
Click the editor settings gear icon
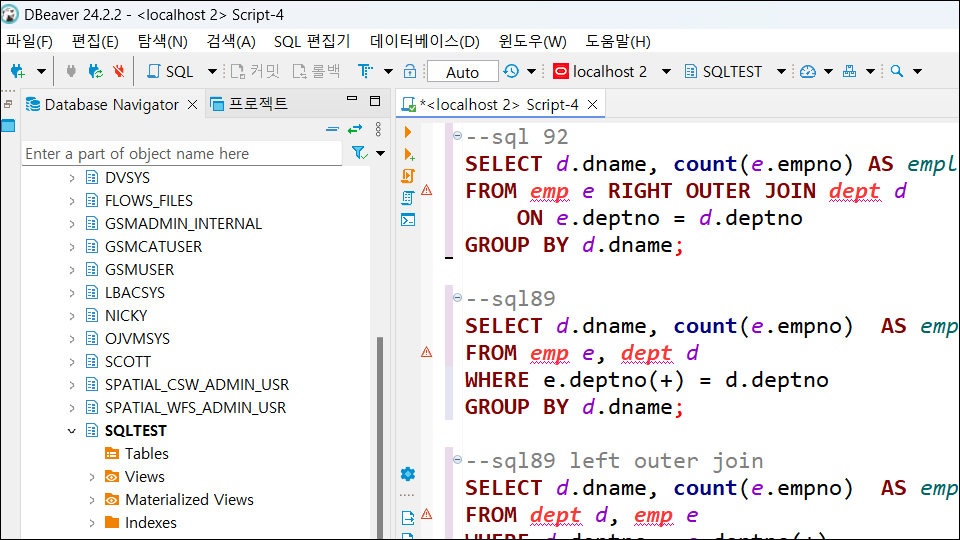pos(408,474)
